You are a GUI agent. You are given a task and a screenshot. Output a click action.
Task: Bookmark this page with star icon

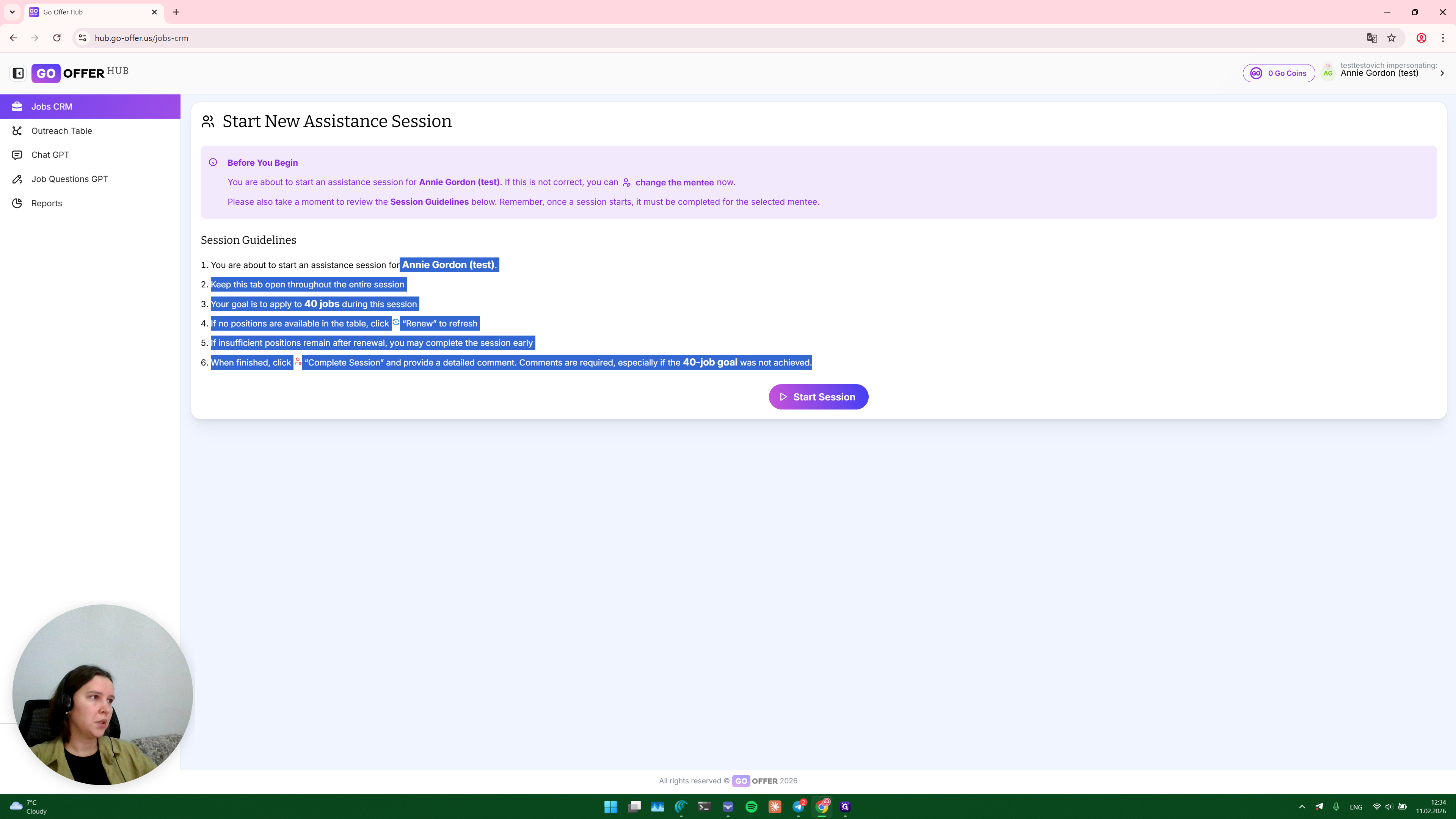coord(1392,38)
